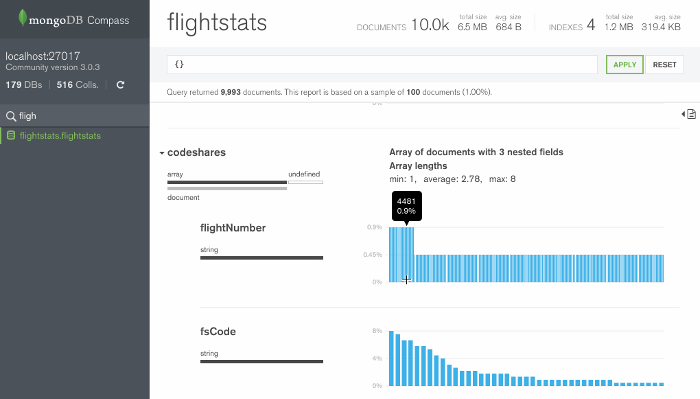Click the highlighted 4481 flightNumber bar
This screenshot has width=700, height=399.
(406, 254)
